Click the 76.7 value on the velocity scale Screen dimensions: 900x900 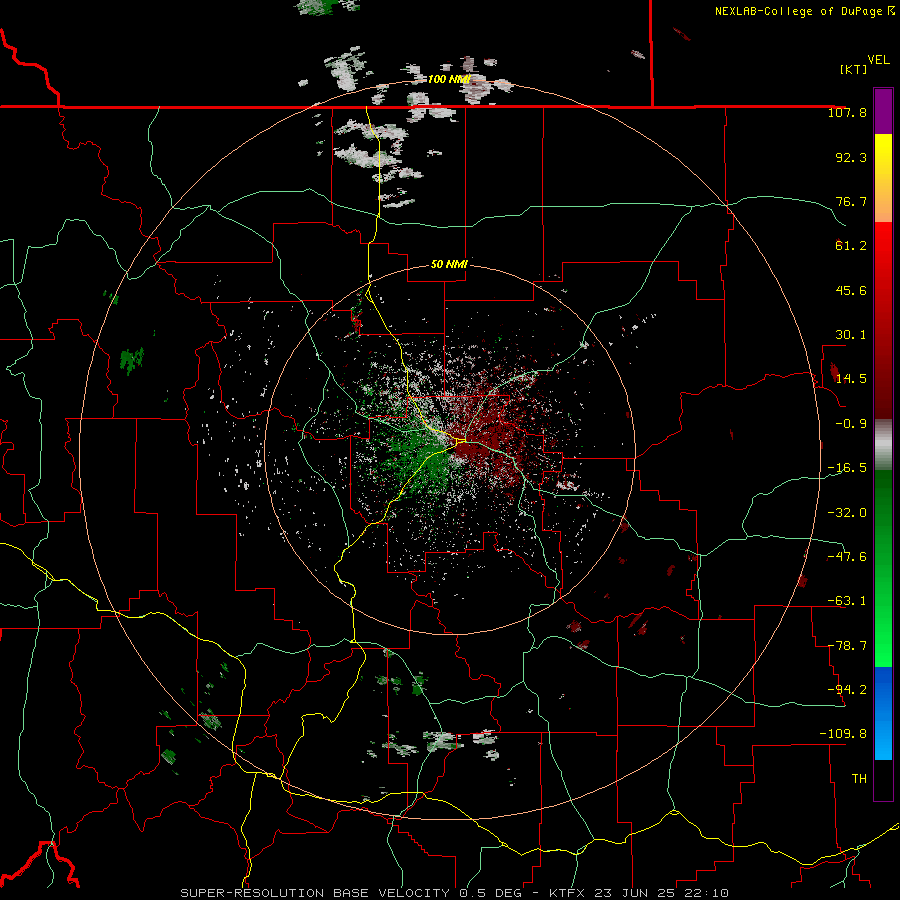tap(851, 201)
